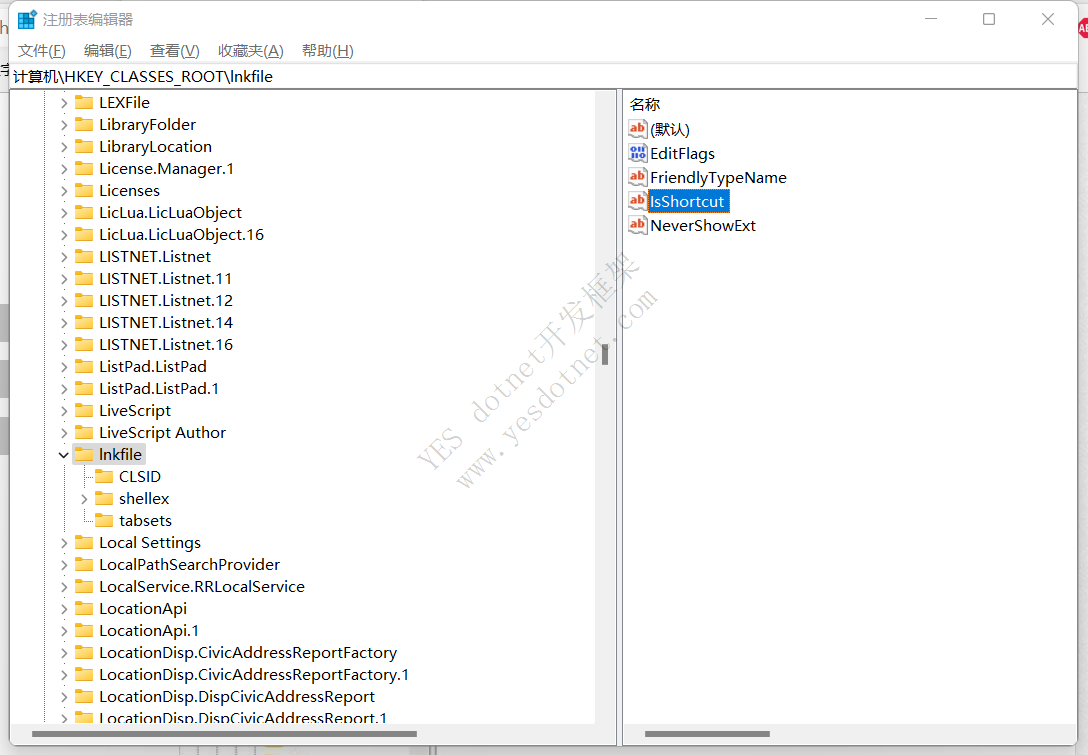Expand the LocalService.RRLocalService key
Viewport: 1088px width, 755px height.
pos(64,587)
